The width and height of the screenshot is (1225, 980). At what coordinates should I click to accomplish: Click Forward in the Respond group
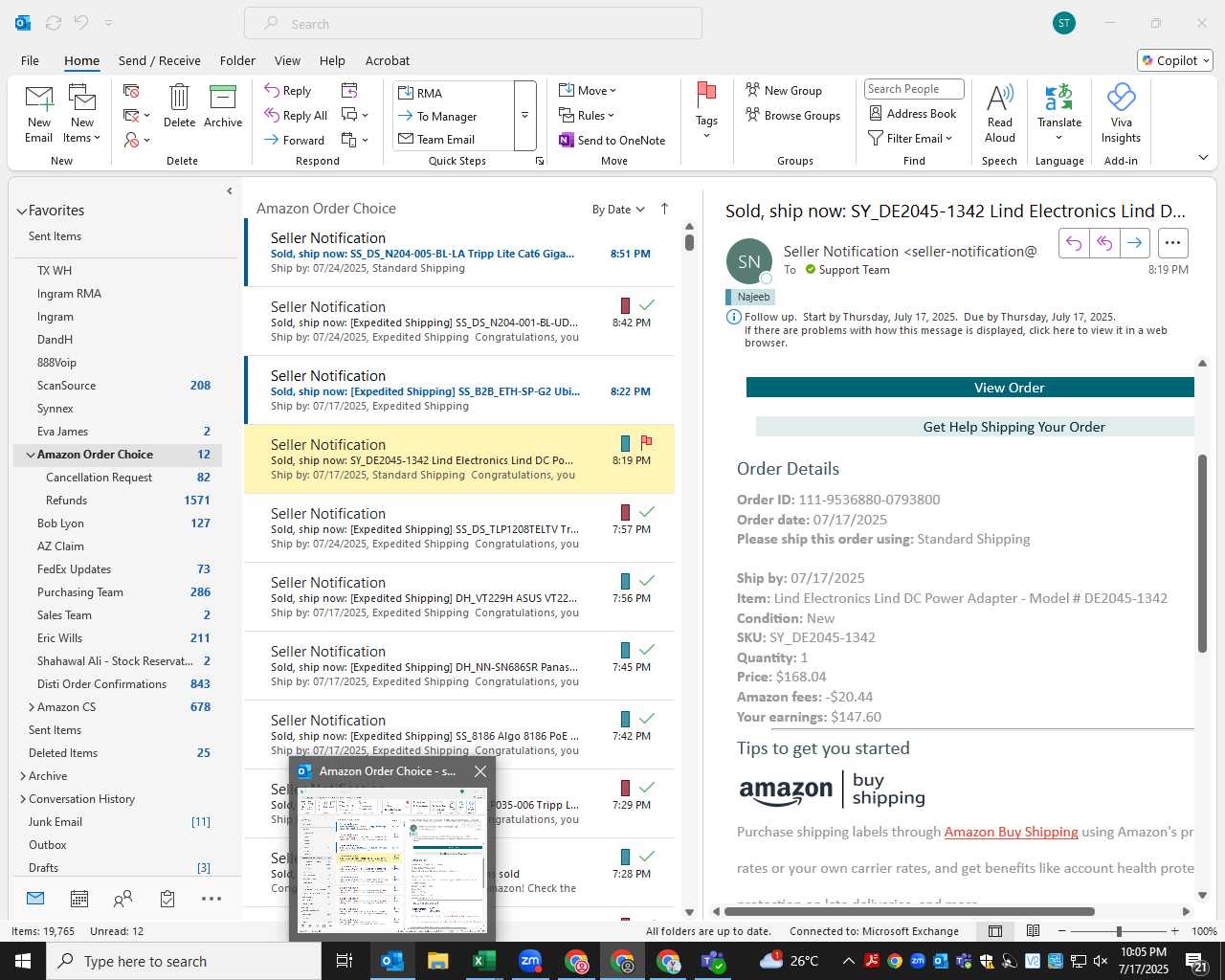click(295, 140)
